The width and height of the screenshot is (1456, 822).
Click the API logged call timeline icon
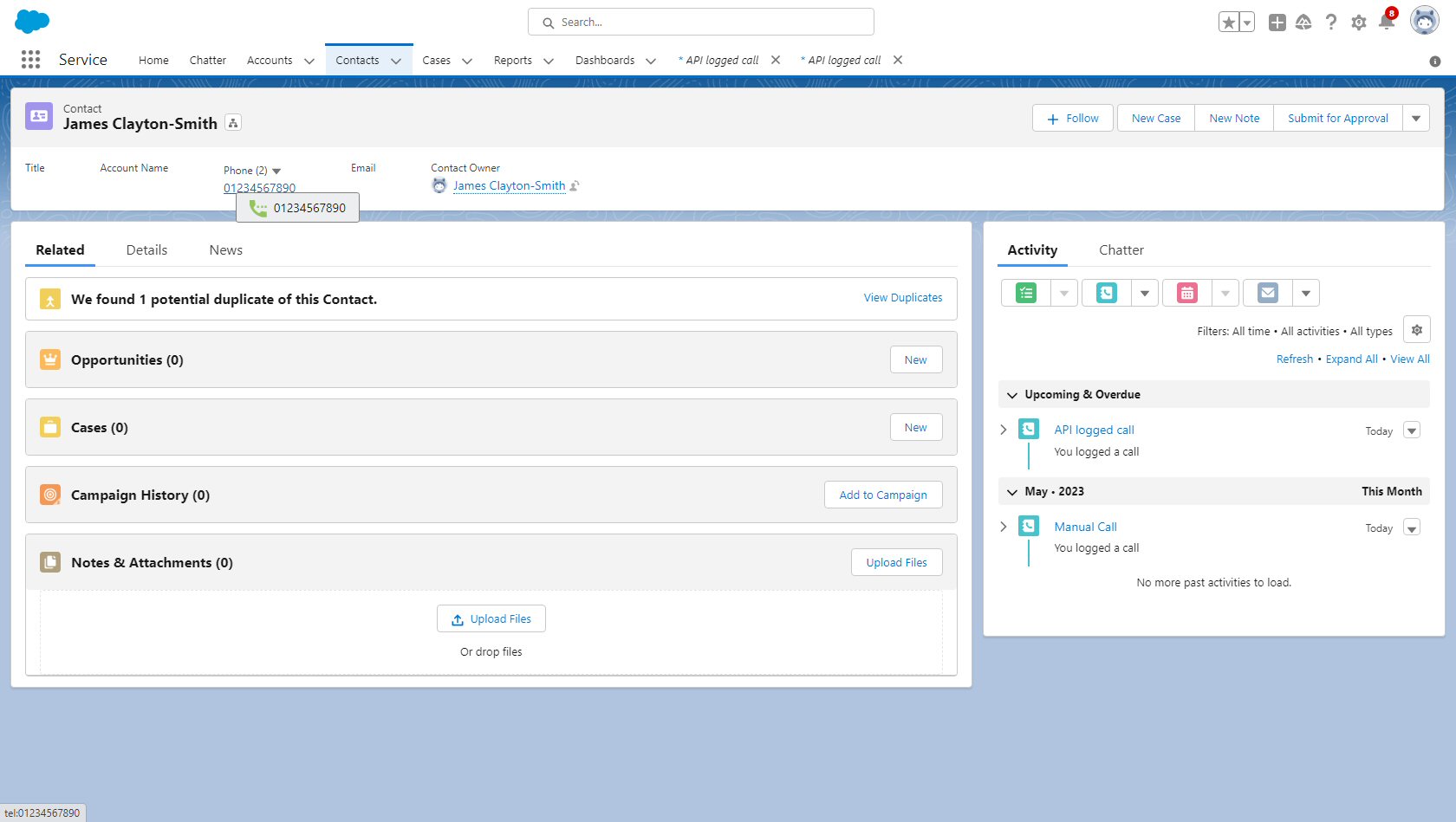point(1029,429)
